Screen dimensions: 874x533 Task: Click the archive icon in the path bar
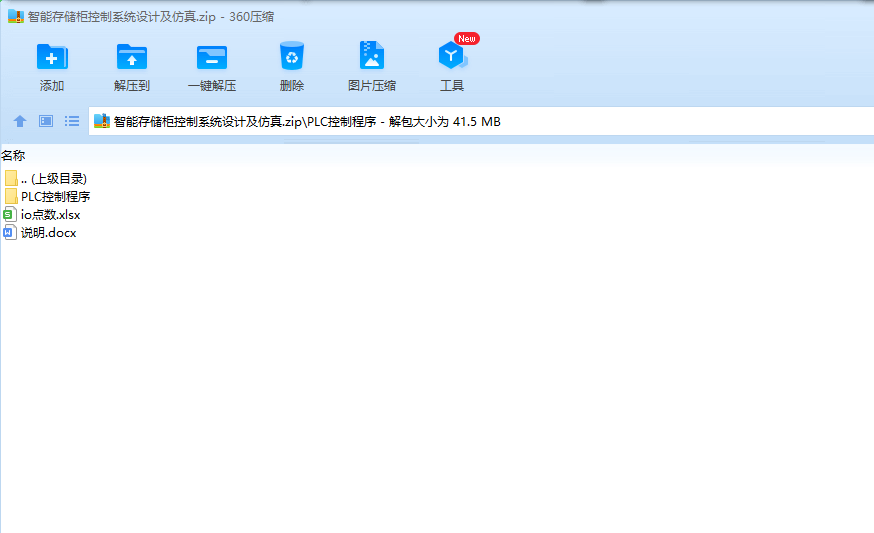pyautogui.click(x=101, y=121)
